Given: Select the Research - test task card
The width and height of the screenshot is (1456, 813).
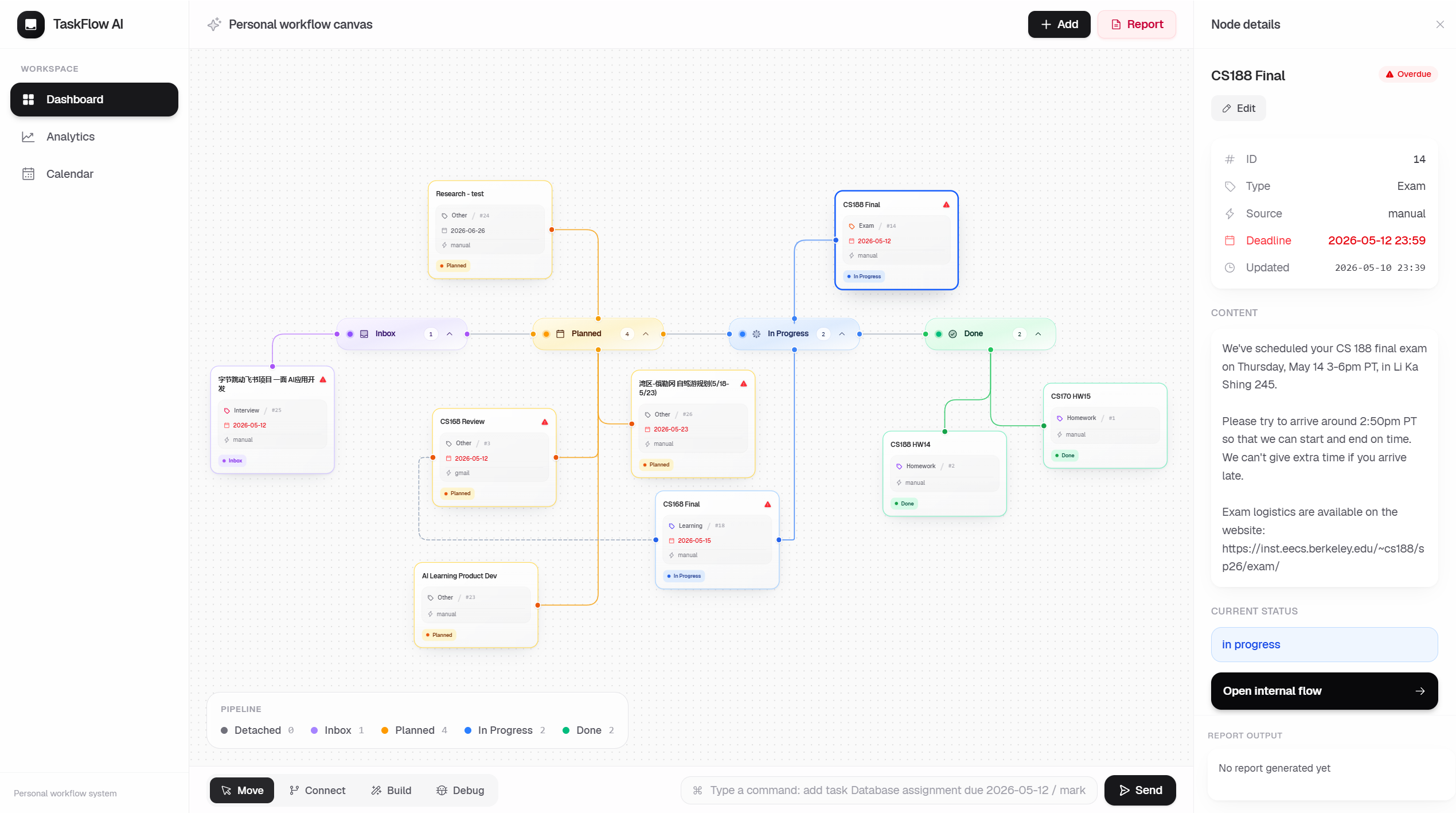Looking at the screenshot, I should [490, 230].
